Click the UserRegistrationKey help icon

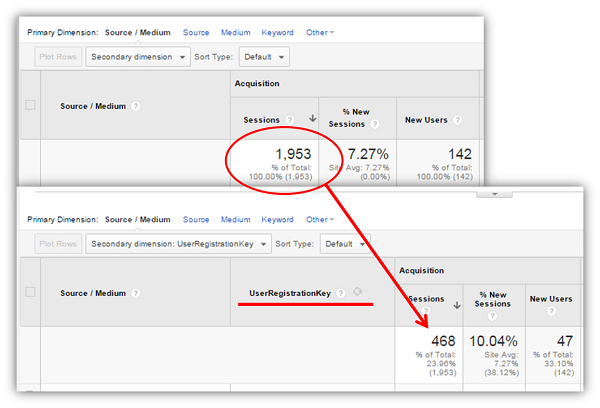click(x=342, y=292)
